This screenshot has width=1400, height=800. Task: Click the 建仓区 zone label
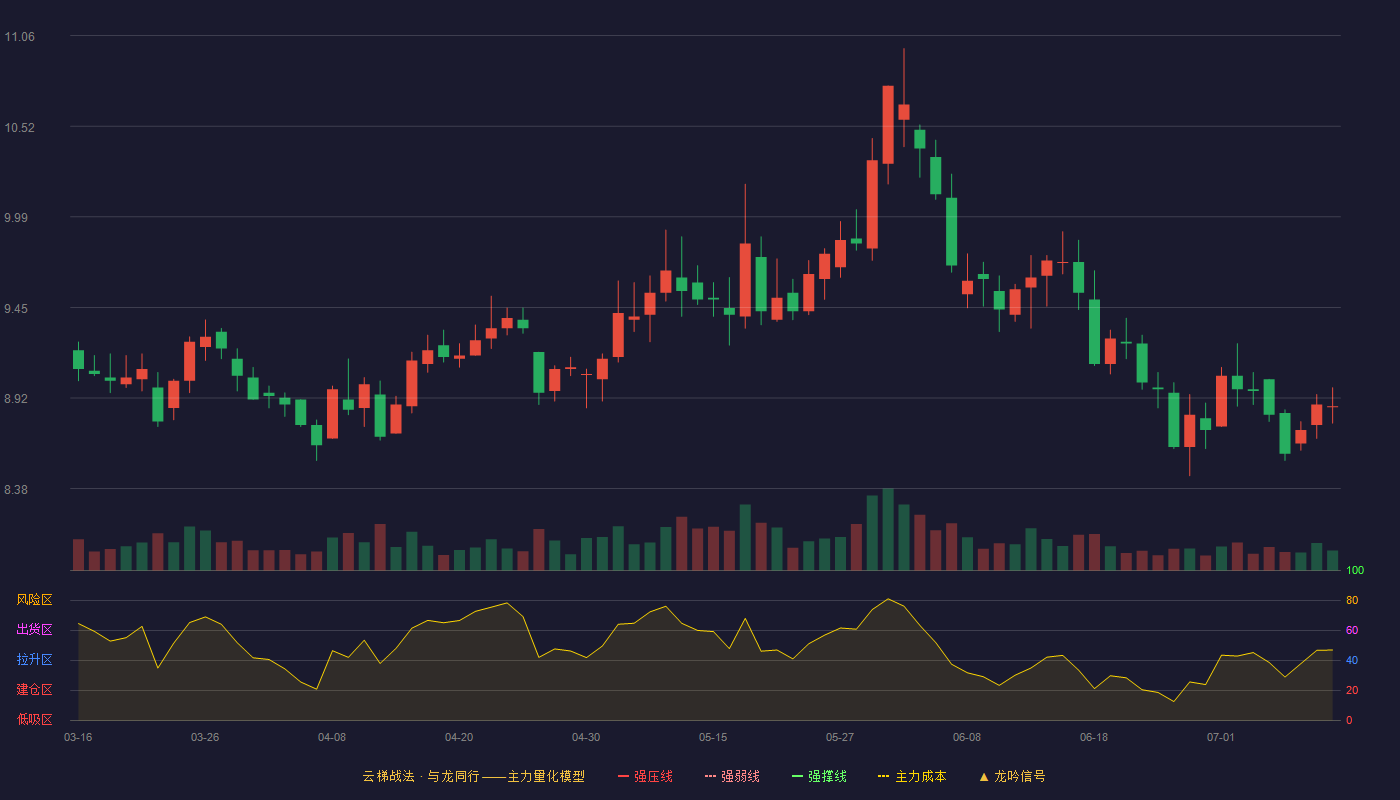tap(34, 690)
